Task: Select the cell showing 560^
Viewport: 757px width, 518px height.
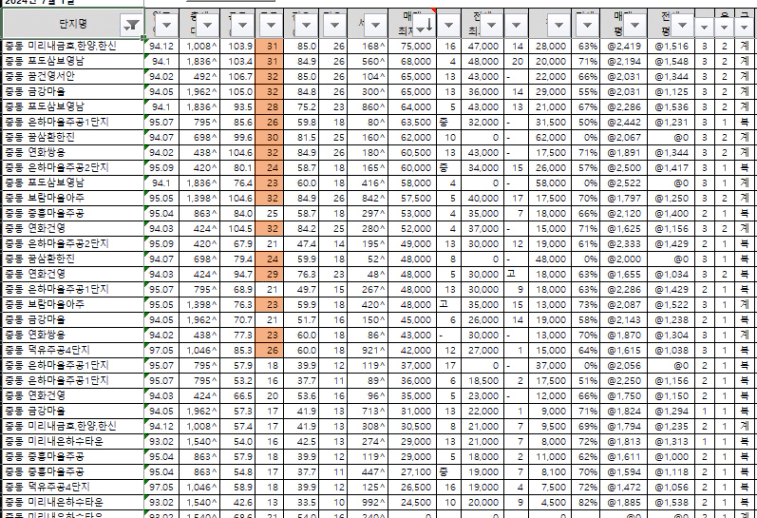Action: coord(367,61)
